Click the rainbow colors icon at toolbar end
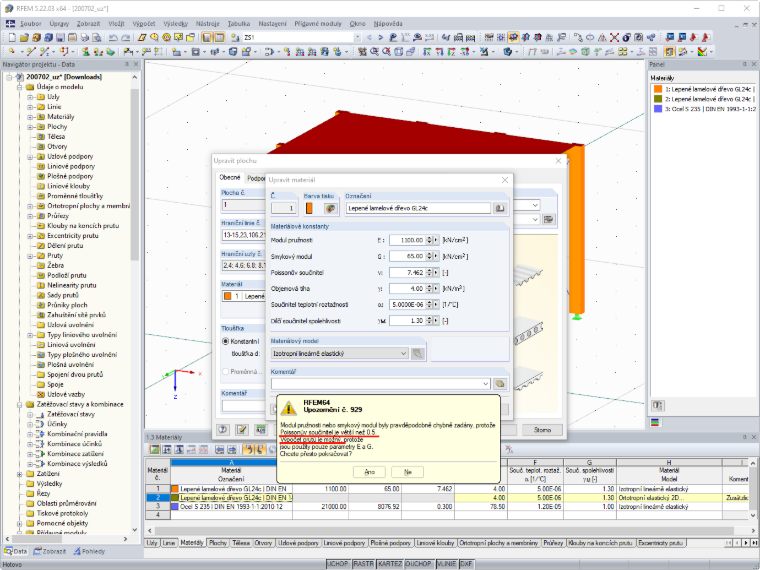Viewport: 760px width, 570px height. (701, 51)
